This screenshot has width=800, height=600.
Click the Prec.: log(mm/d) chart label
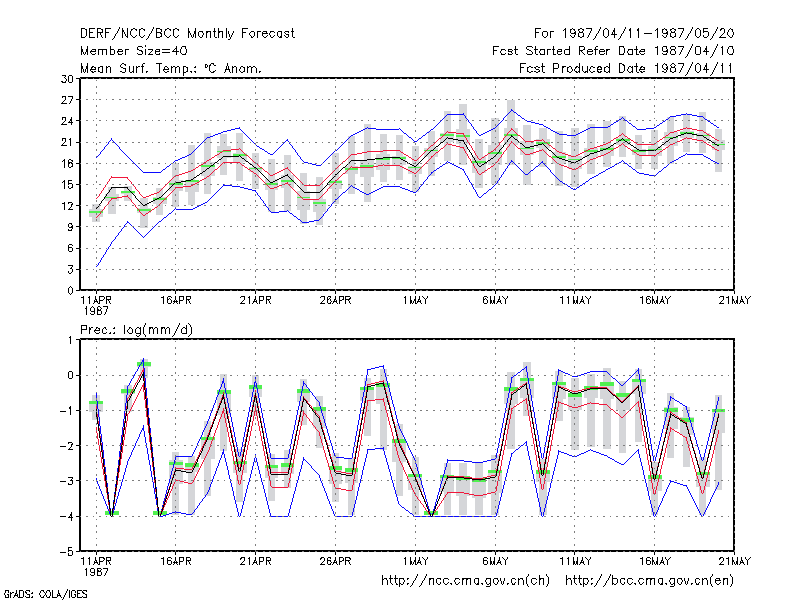tap(136, 330)
